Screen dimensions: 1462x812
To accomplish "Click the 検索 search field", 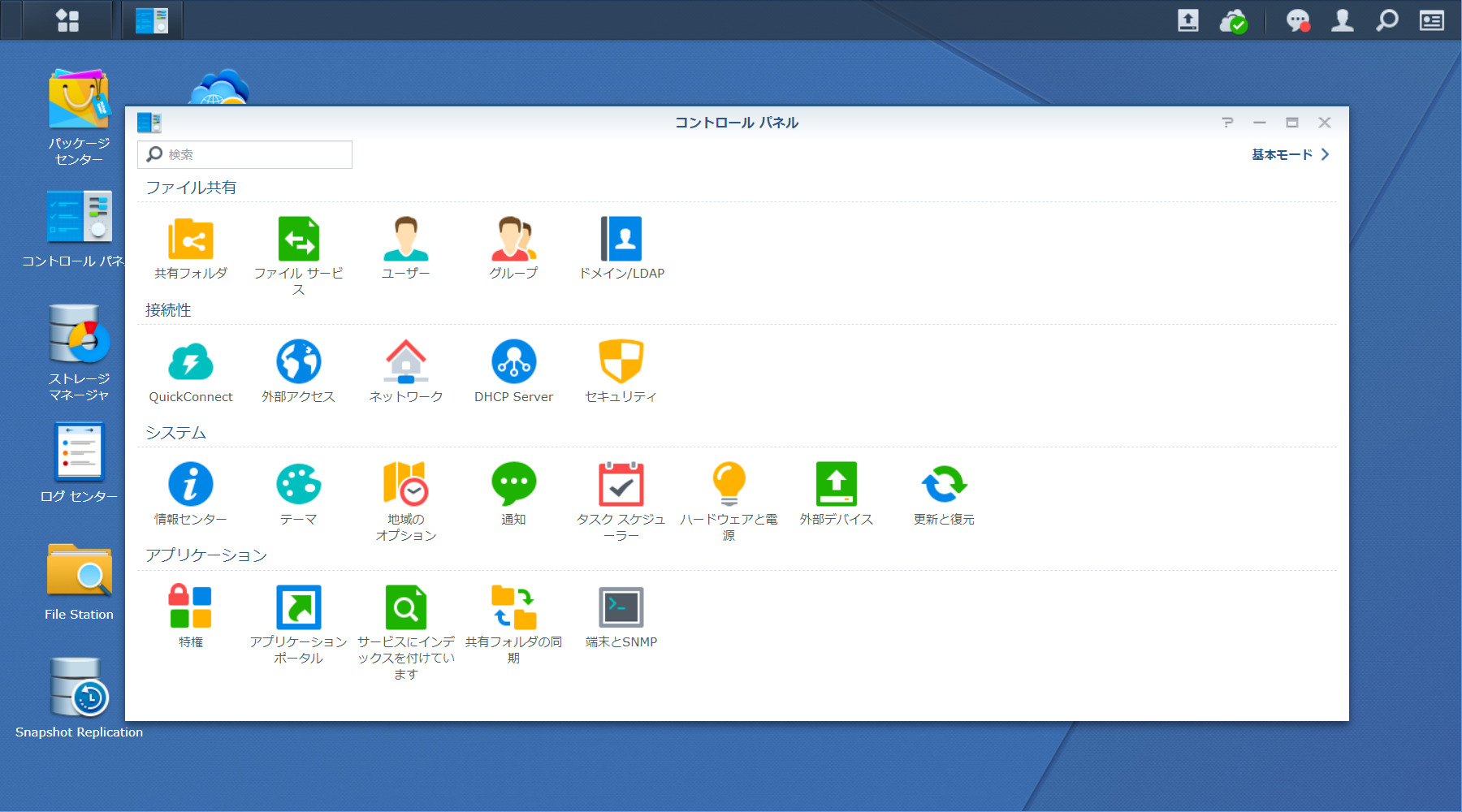I will click(x=244, y=154).
